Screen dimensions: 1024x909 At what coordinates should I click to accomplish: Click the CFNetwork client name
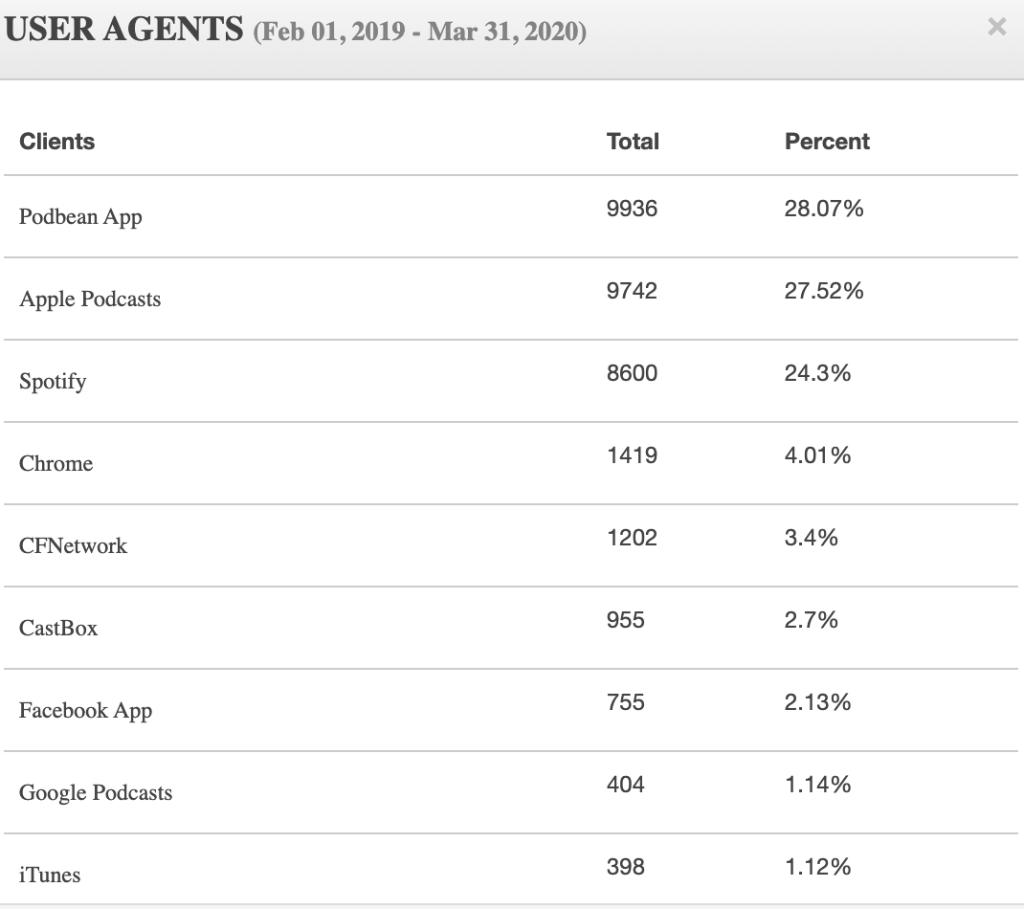[x=73, y=546]
